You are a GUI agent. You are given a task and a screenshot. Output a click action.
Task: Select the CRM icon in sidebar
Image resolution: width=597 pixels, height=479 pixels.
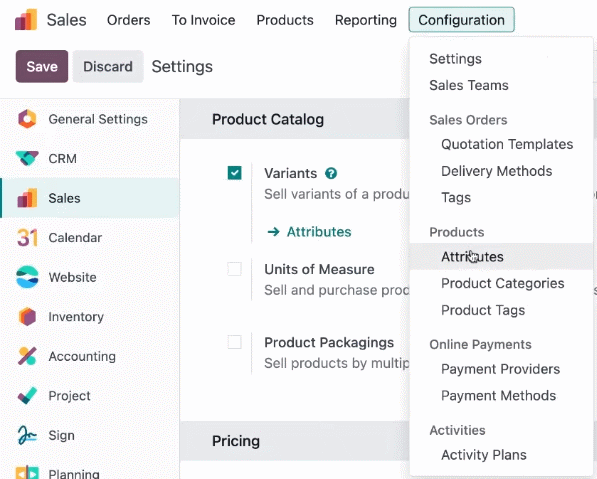[27, 158]
